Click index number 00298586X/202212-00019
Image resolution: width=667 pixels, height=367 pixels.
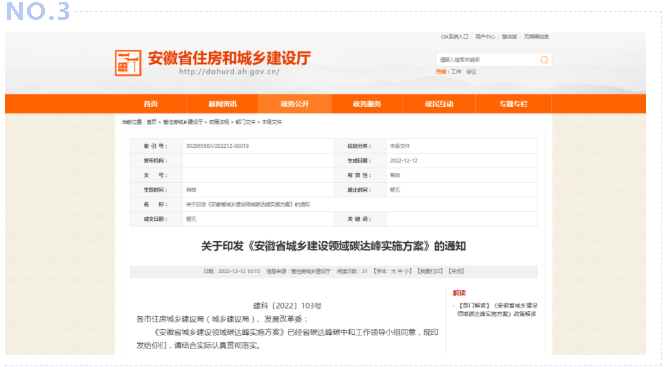coord(217,146)
